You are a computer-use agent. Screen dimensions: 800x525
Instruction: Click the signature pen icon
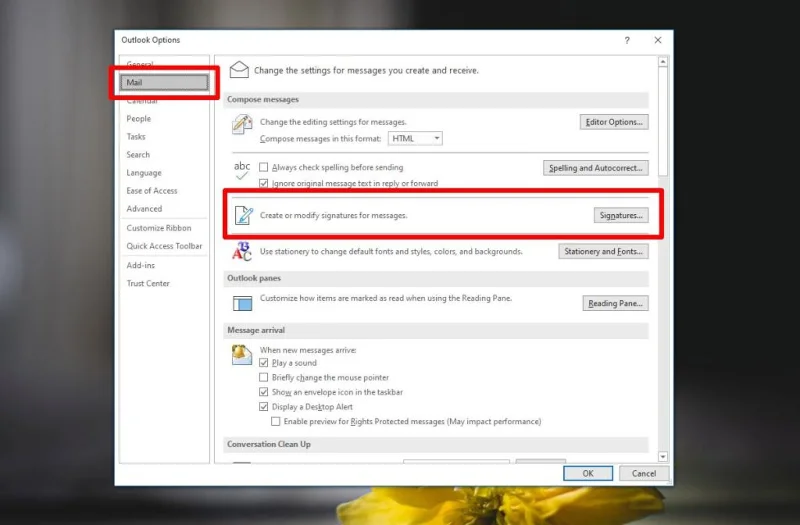point(243,215)
